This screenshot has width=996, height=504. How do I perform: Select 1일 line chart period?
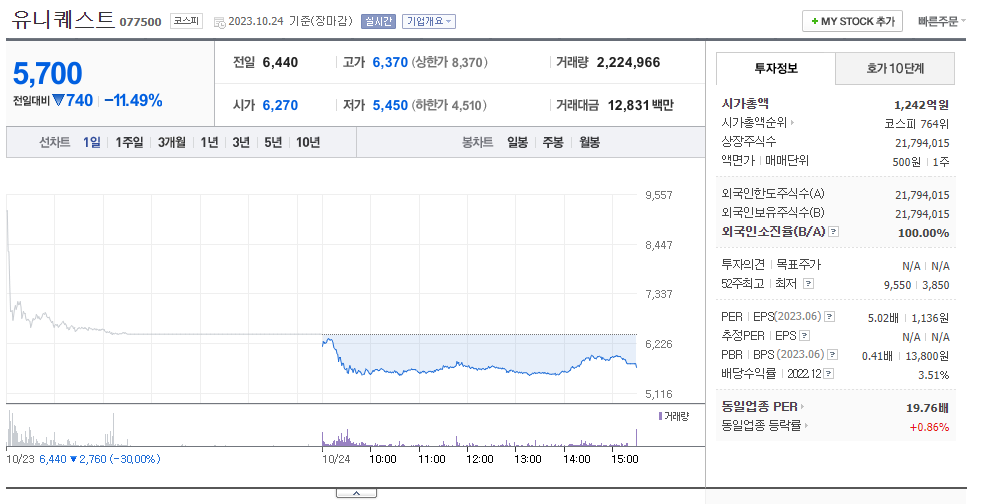click(91, 142)
